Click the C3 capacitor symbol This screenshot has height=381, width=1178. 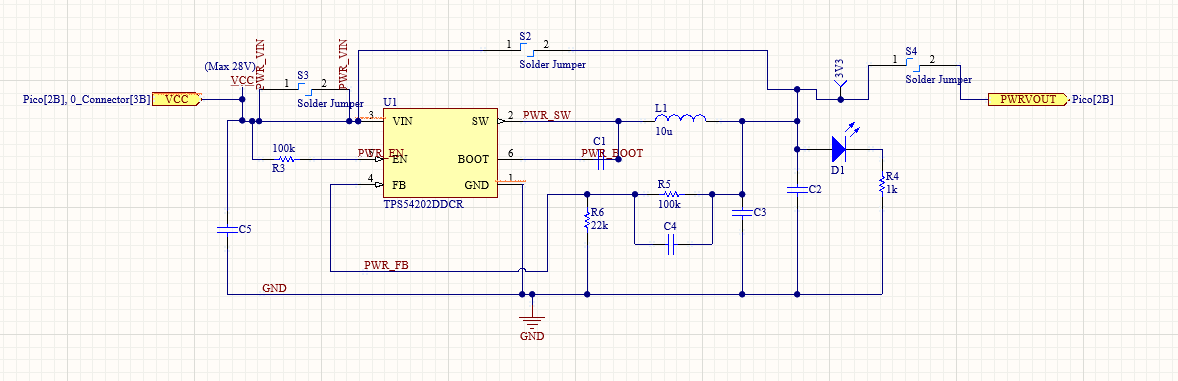click(742, 213)
